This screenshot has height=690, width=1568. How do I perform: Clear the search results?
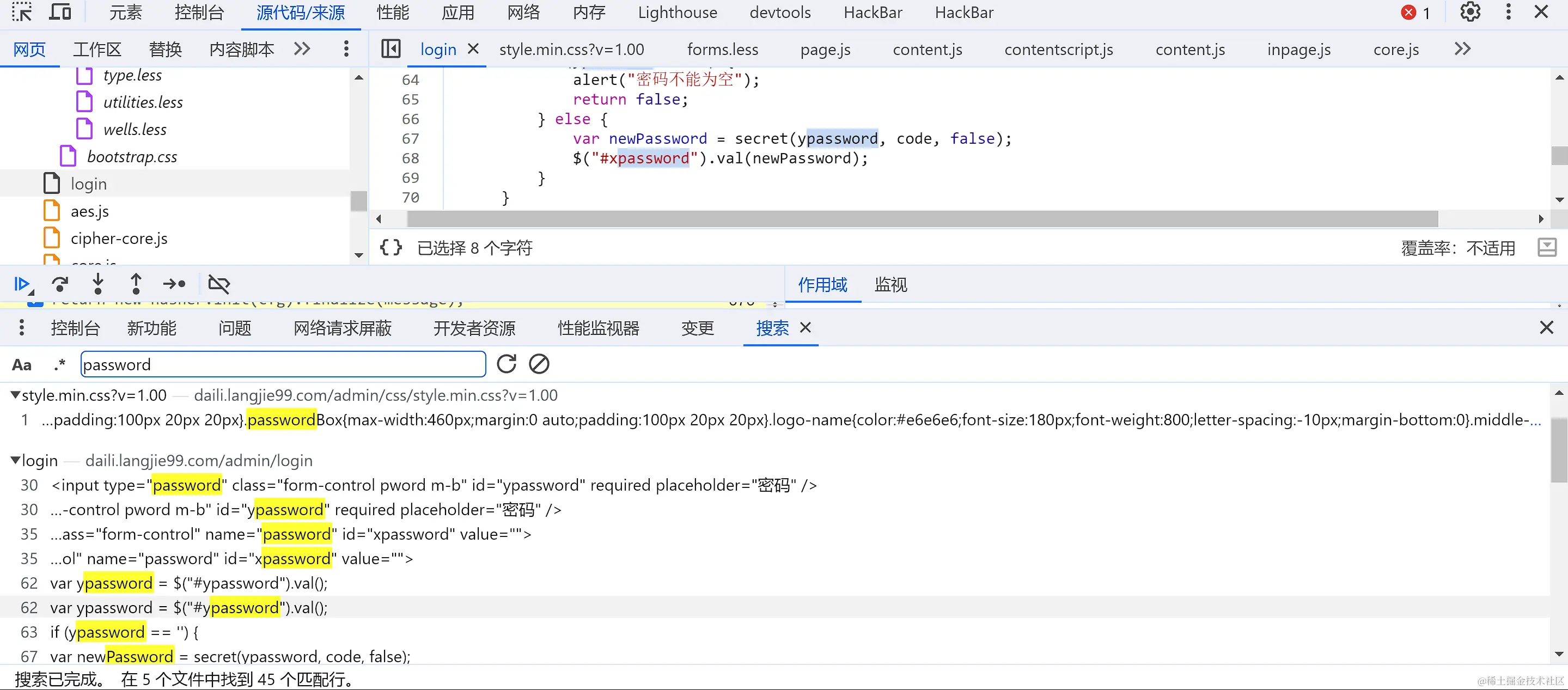pos(538,364)
